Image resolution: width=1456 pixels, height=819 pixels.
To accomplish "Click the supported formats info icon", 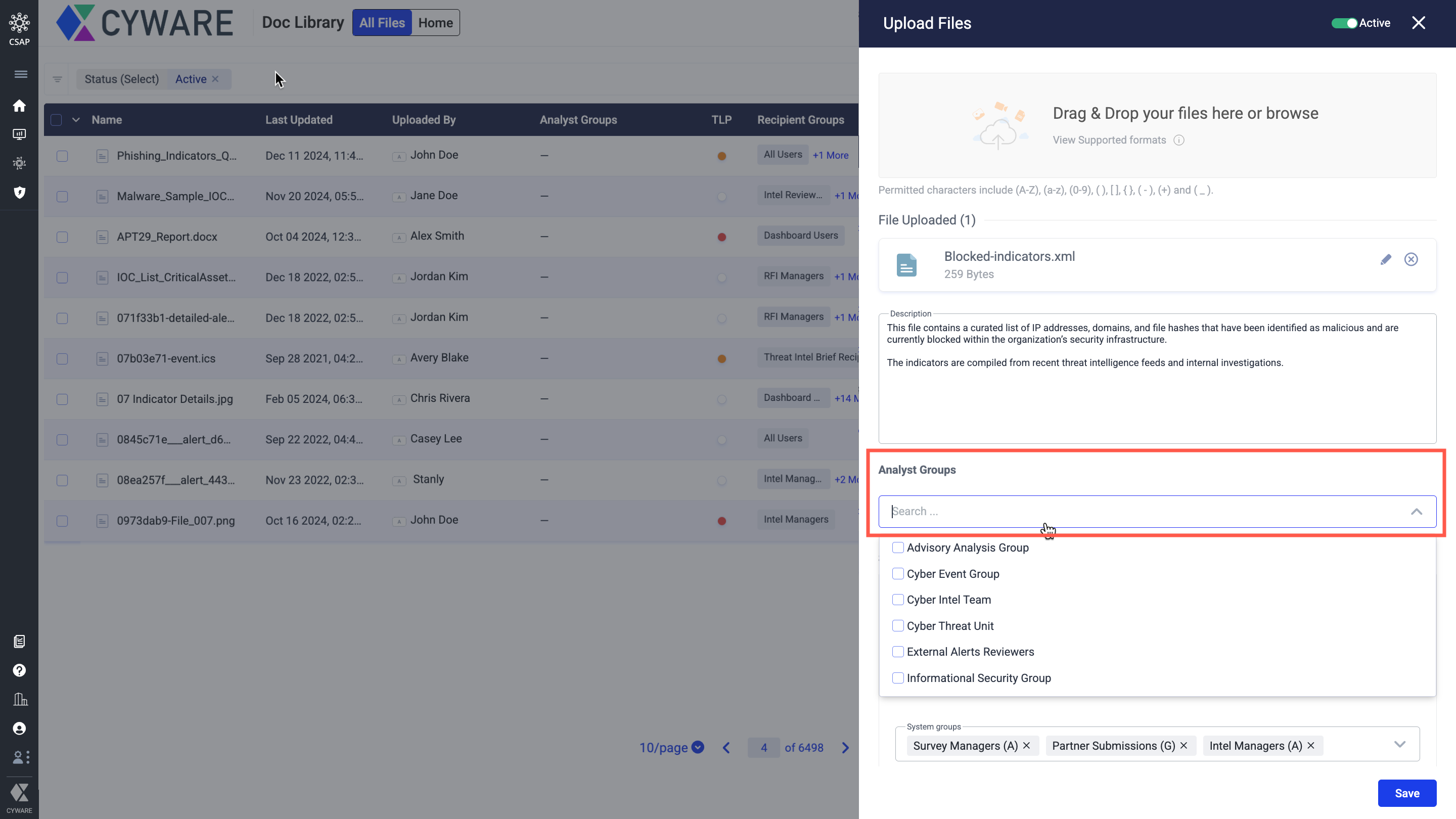I will point(1178,140).
